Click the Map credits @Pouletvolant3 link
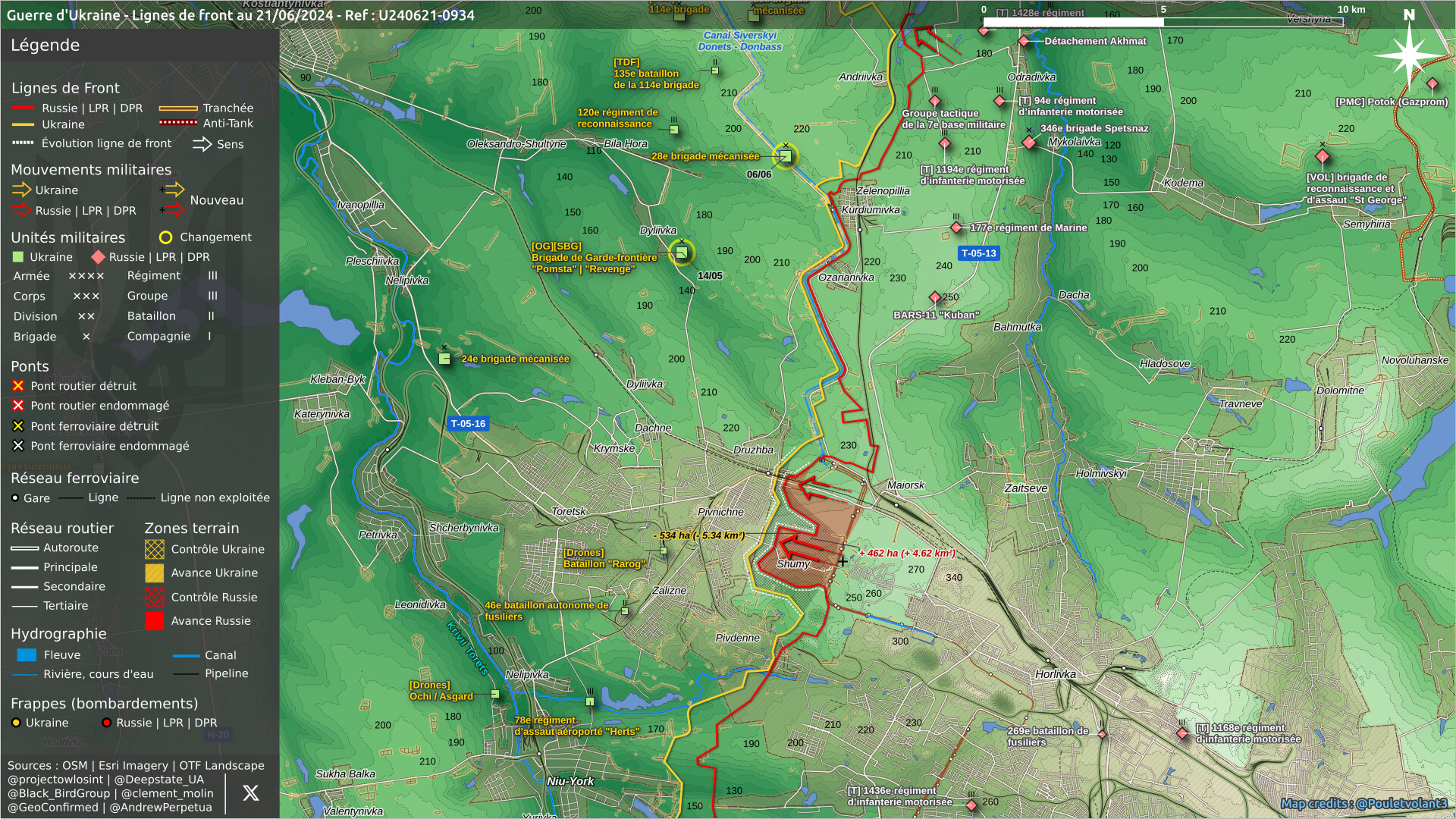Screen dimensions: 1456x819 coord(1363,803)
